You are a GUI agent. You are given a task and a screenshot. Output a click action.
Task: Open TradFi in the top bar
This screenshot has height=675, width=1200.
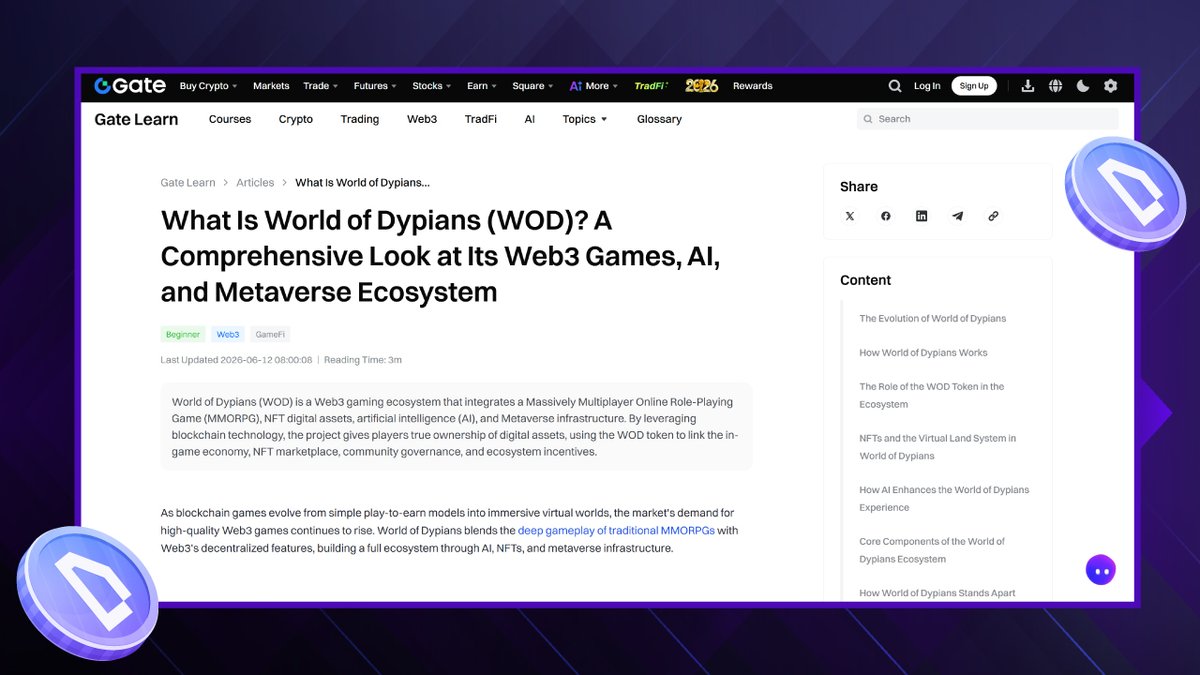click(652, 86)
